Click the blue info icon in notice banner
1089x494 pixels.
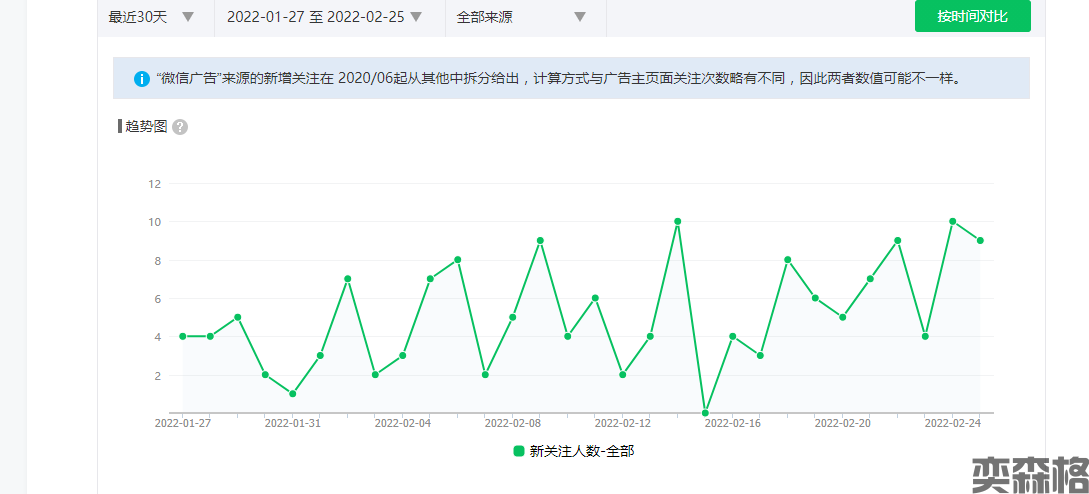tap(141, 78)
